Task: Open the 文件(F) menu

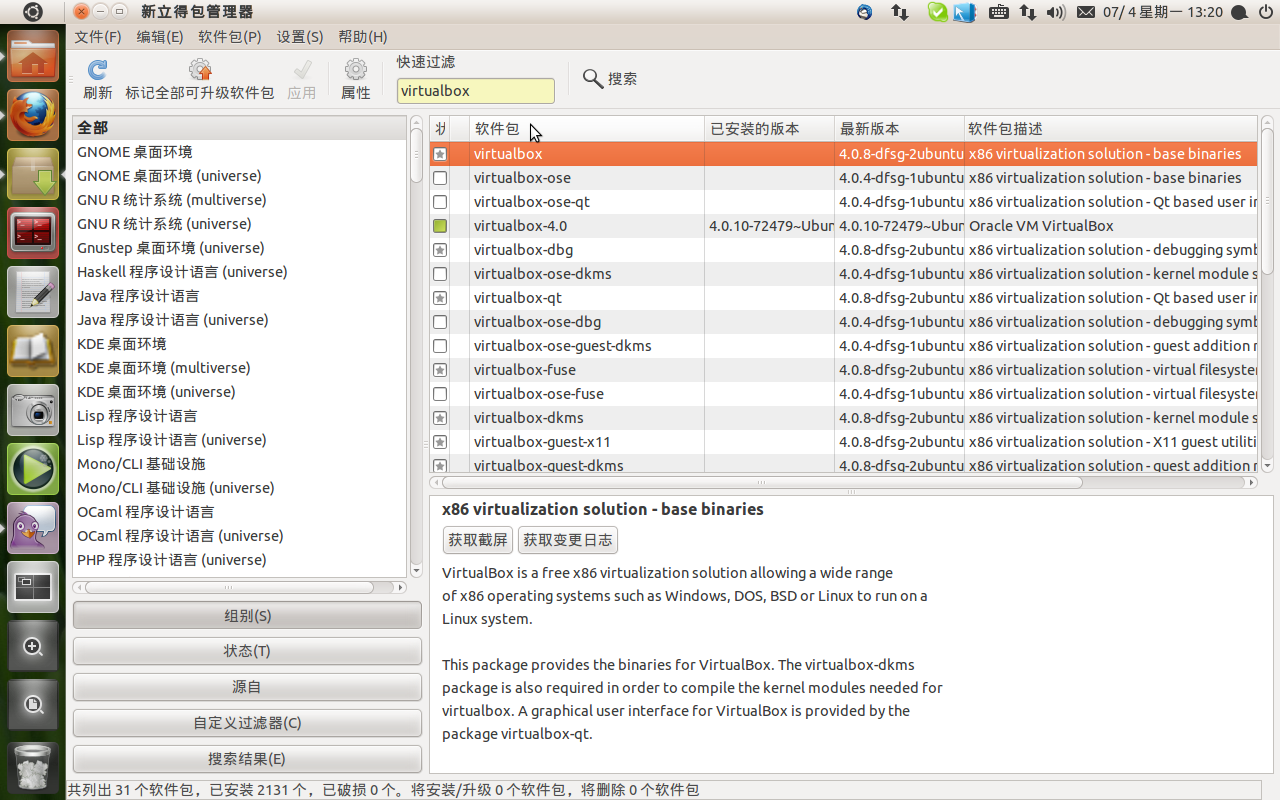Action: 98,36
